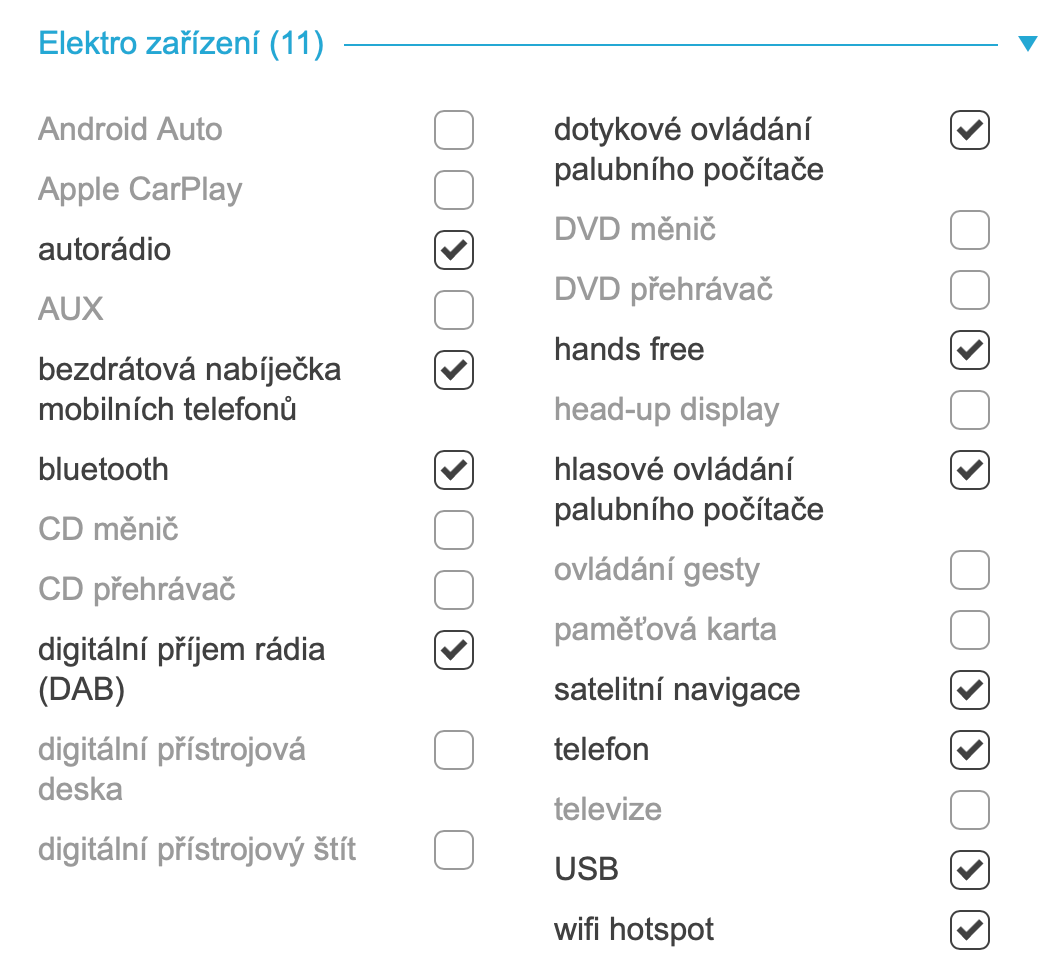
Task: Uncheck the satelitní navigace checkbox
Action: [970, 690]
